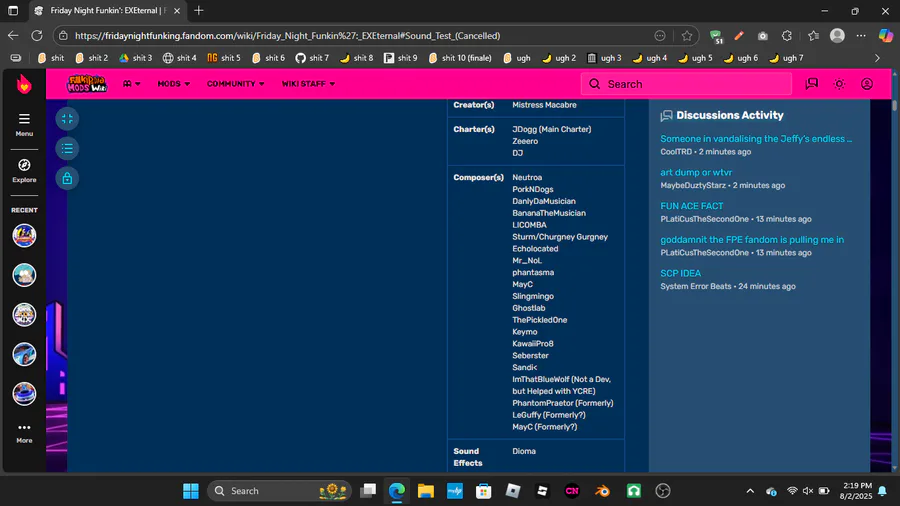
Task: Open a new browser tab
Action: pyautogui.click(x=199, y=10)
